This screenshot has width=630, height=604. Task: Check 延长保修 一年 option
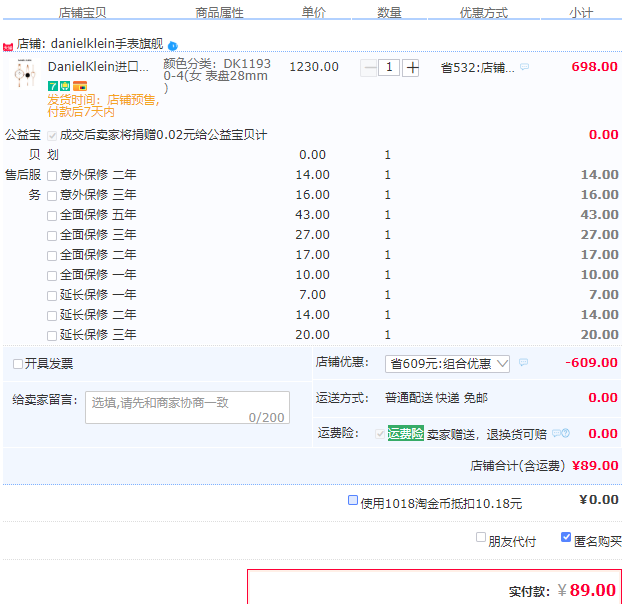point(52,296)
